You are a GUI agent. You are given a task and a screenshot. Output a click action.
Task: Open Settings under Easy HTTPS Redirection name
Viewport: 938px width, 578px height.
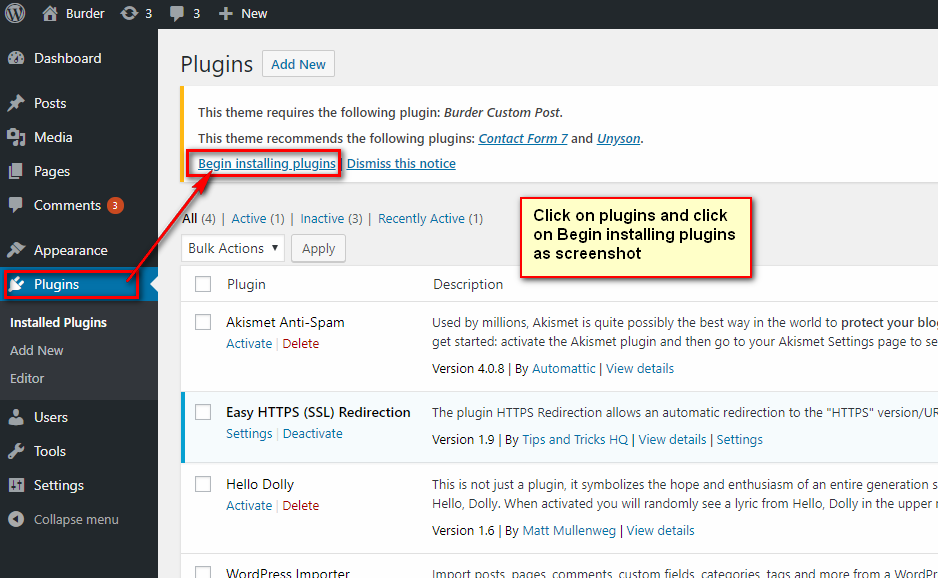tap(249, 434)
